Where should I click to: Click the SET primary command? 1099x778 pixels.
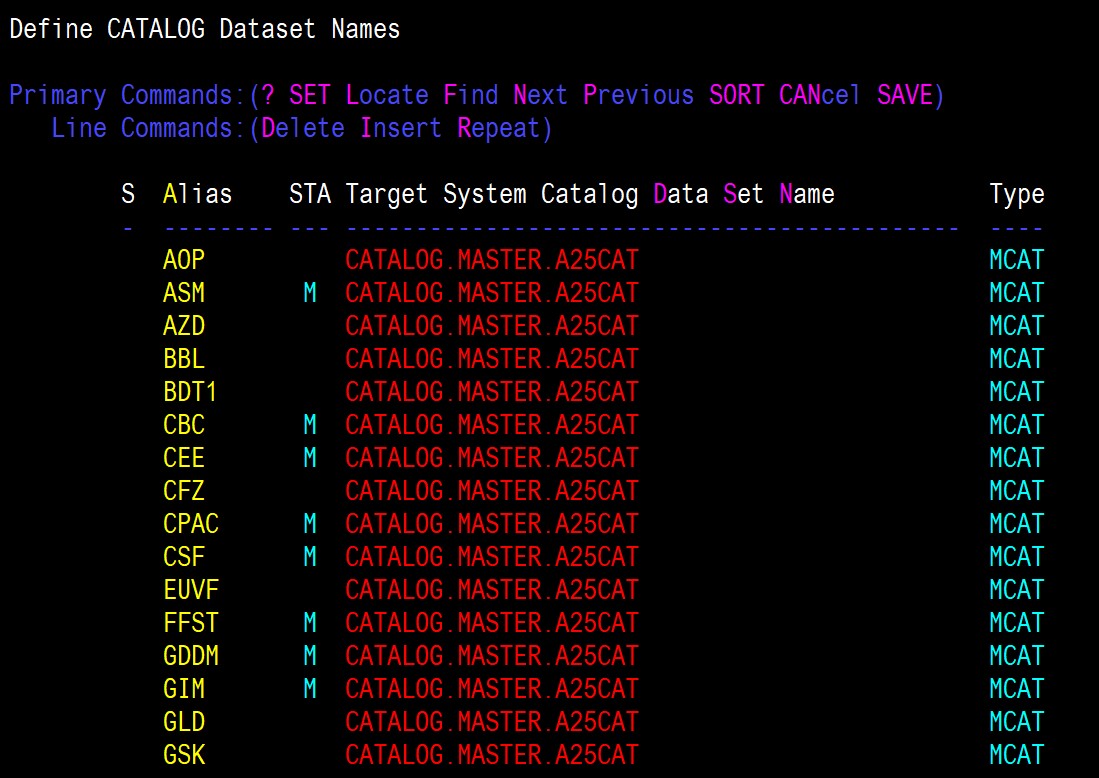point(309,95)
